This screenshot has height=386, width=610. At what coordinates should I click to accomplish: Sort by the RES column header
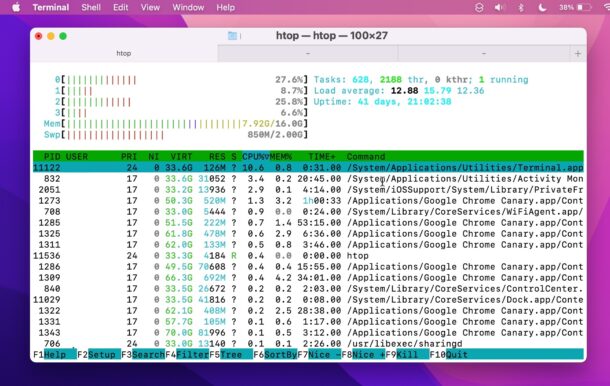click(x=217, y=156)
